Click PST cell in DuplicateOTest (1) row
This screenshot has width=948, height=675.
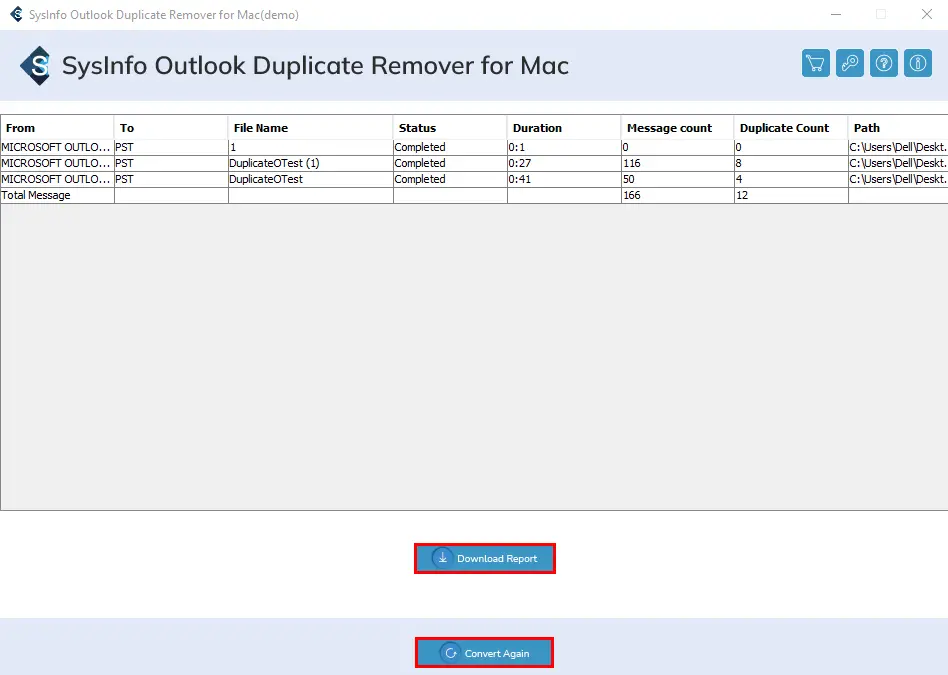point(171,163)
